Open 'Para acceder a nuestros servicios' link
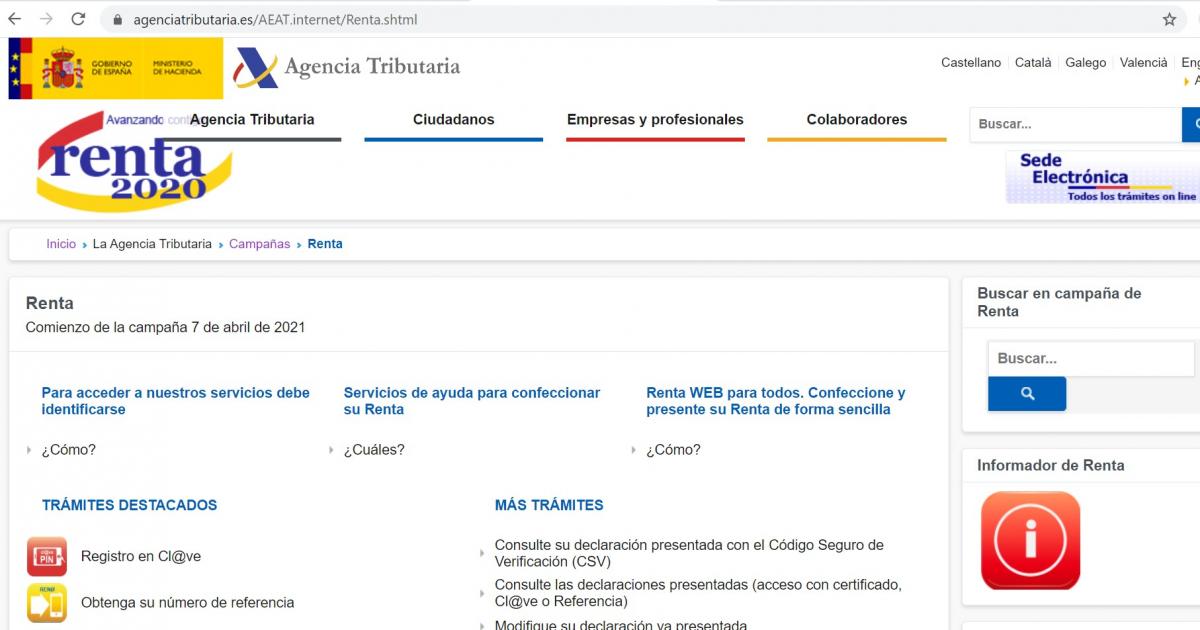This screenshot has height=630, width=1200. [176, 401]
